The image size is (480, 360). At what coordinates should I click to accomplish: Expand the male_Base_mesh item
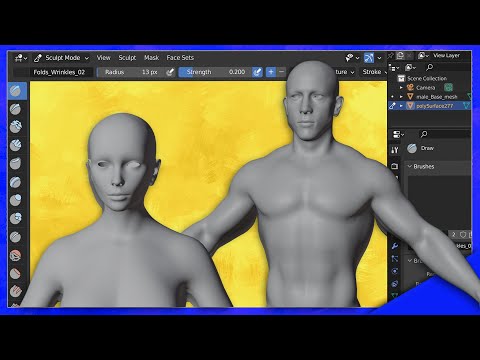[401, 97]
